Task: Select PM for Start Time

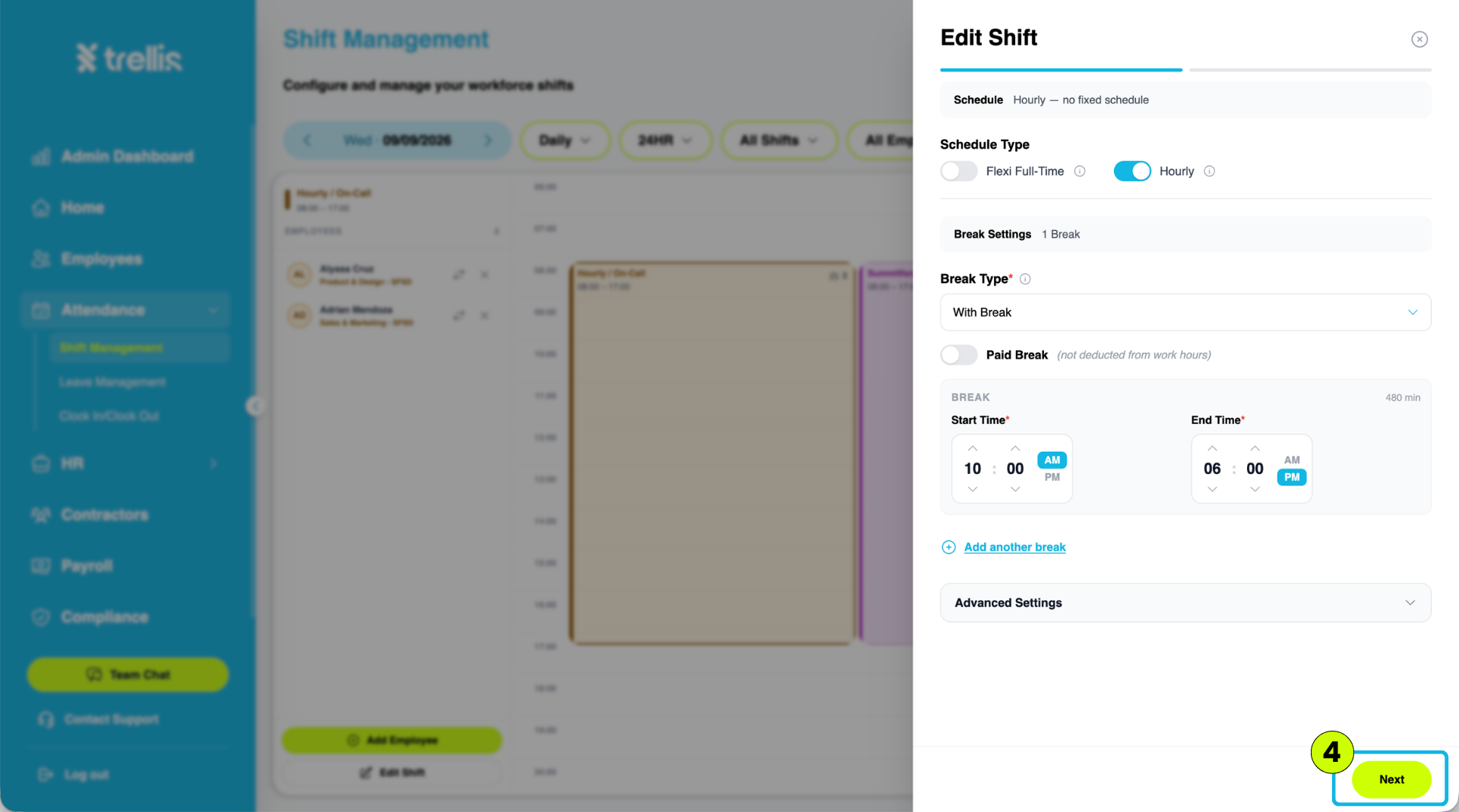Action: coord(1052,477)
